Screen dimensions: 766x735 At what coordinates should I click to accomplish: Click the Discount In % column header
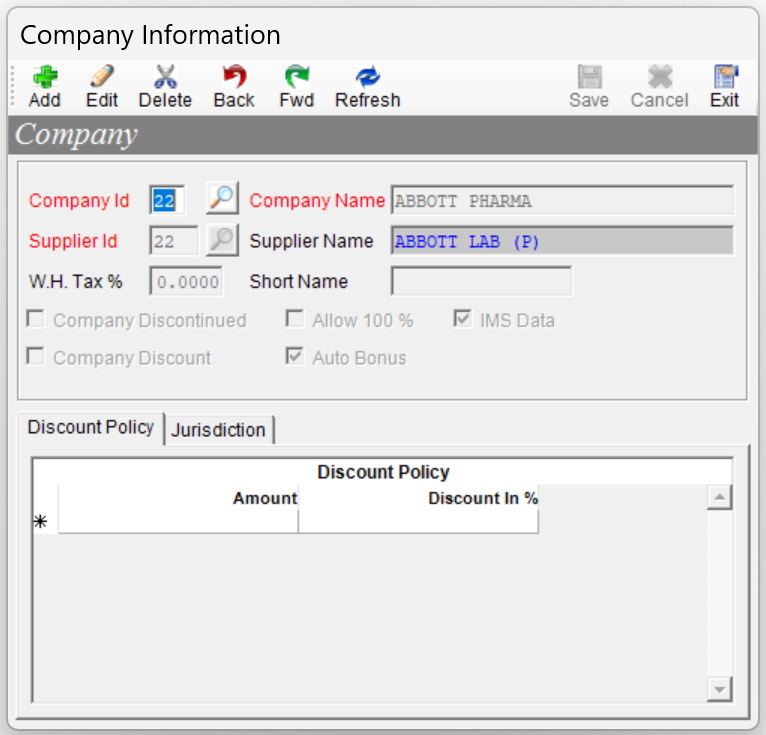pos(418,498)
